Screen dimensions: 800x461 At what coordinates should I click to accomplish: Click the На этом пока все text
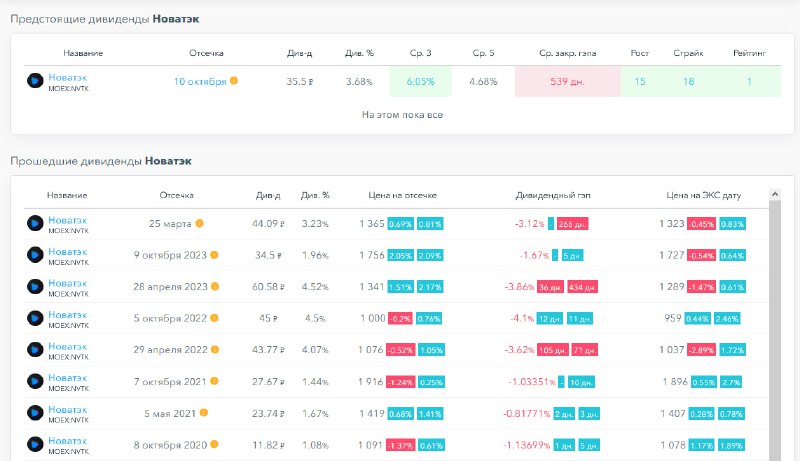pyautogui.click(x=402, y=115)
